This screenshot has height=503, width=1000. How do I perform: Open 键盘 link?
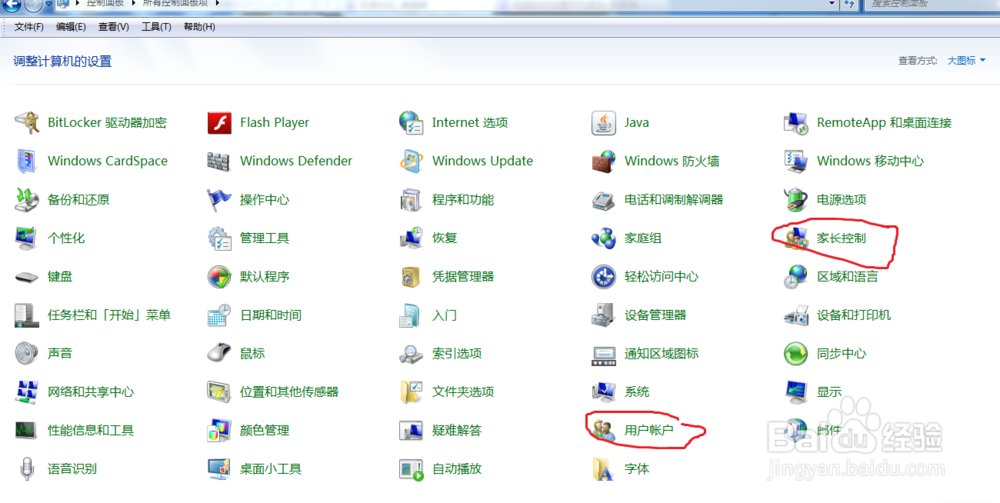point(60,277)
